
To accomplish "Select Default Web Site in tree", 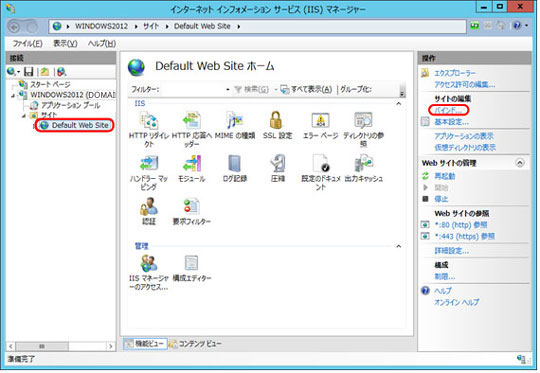I will click(x=80, y=125).
